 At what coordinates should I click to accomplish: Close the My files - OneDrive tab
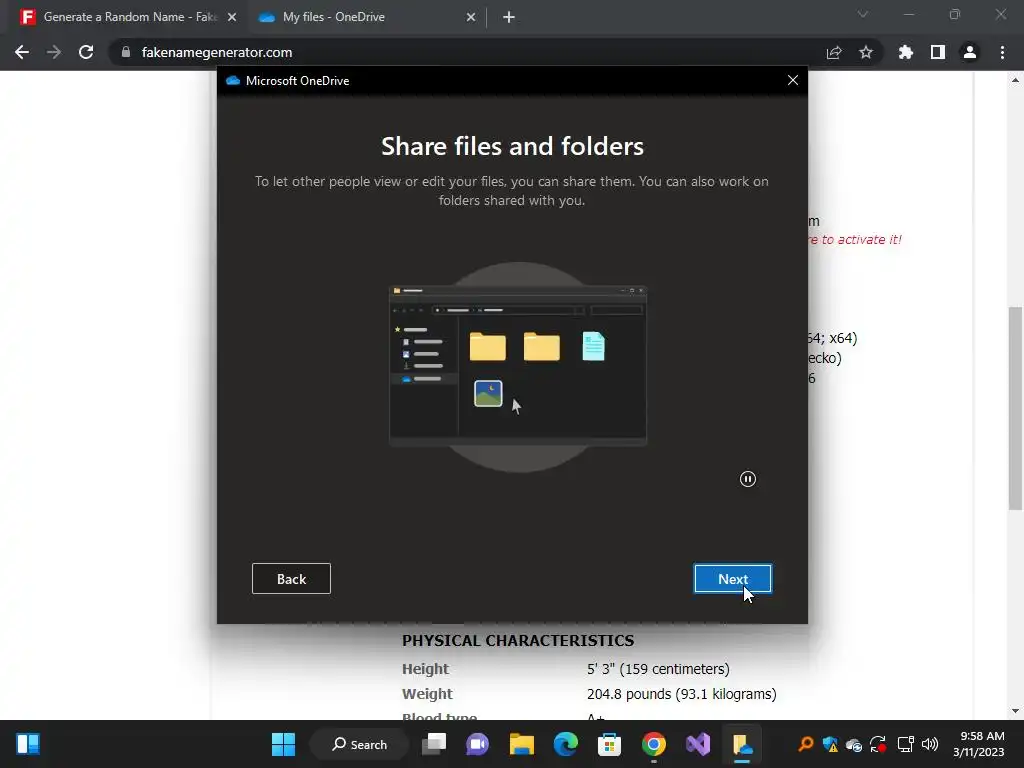[471, 17]
